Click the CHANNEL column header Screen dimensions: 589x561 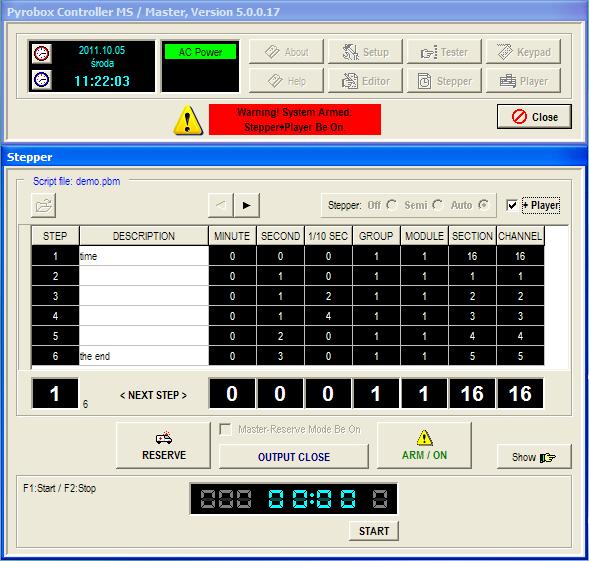tap(520, 236)
